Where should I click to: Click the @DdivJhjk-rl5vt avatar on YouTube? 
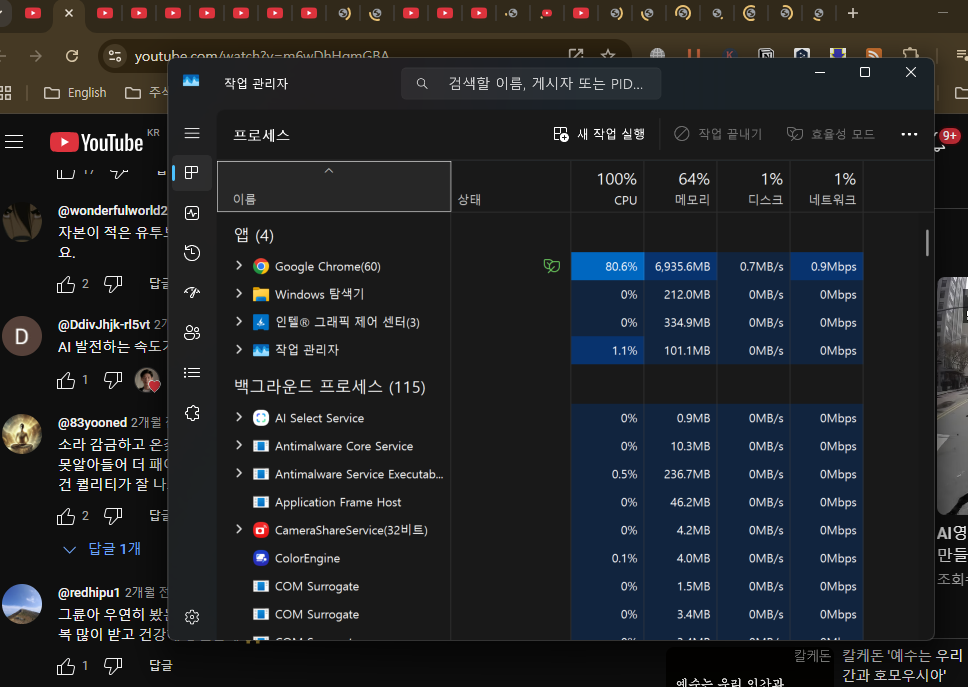pos(22,336)
